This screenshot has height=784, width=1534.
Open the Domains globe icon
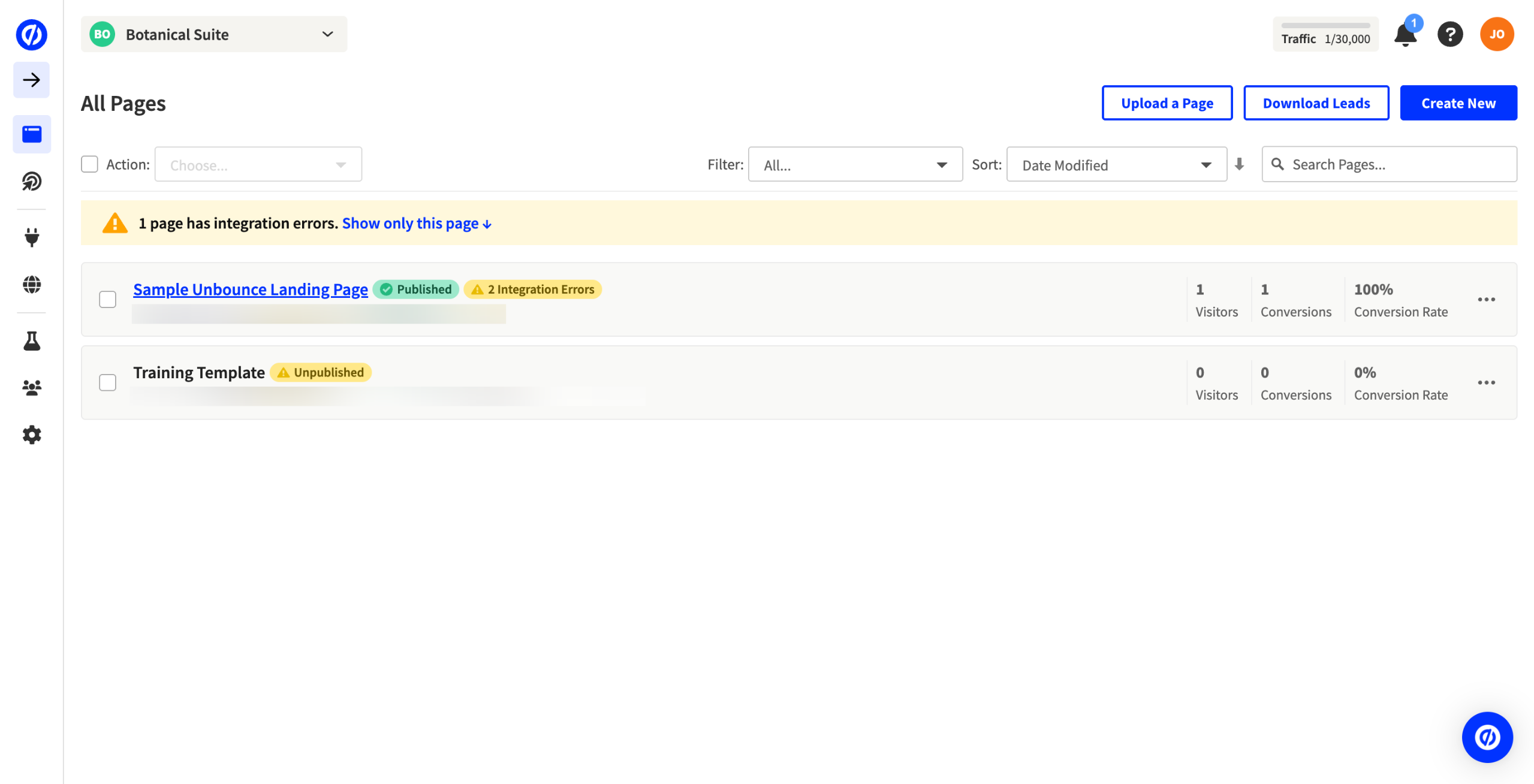[x=31, y=284]
